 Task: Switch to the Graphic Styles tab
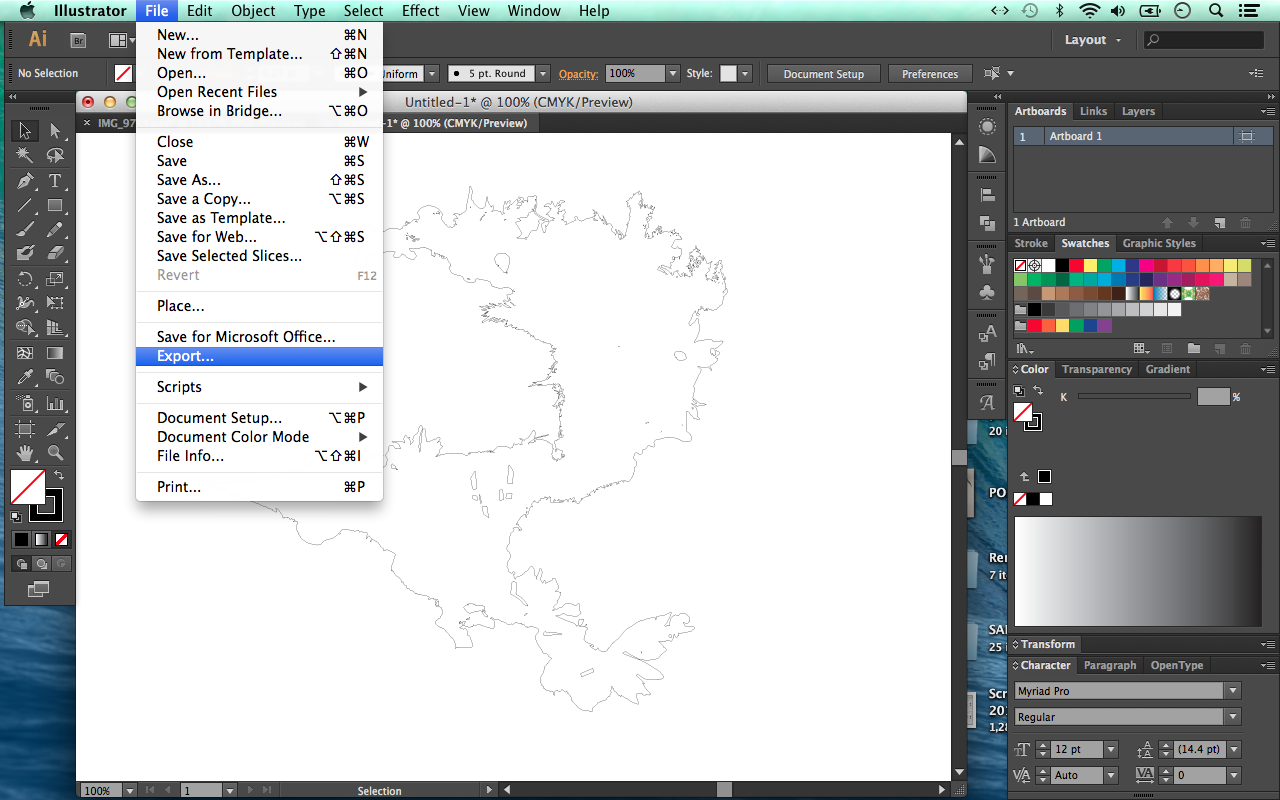coord(1159,243)
